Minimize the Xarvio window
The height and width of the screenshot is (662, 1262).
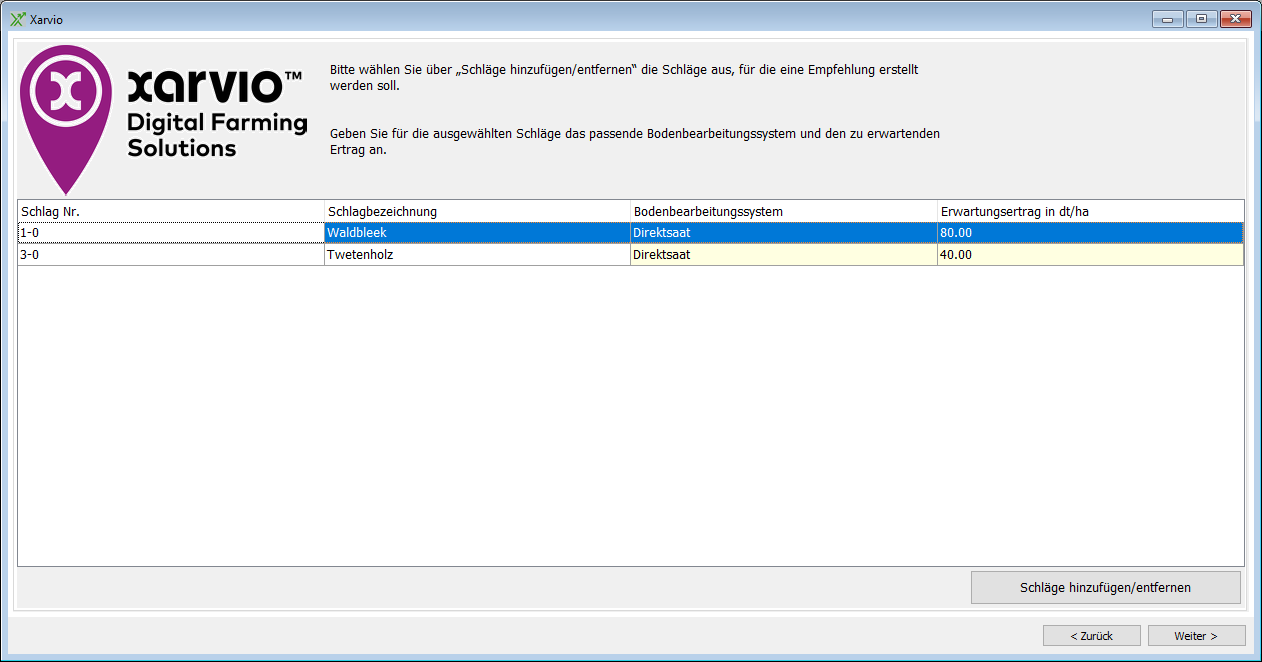point(1167,19)
